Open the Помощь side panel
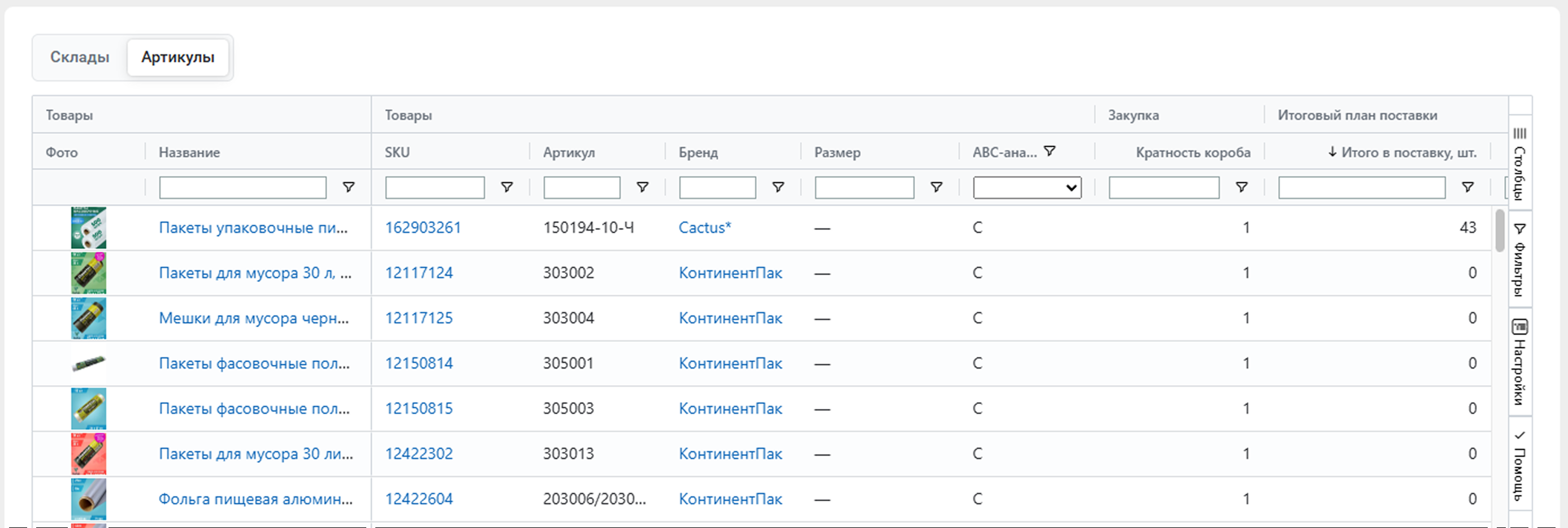 click(1519, 465)
